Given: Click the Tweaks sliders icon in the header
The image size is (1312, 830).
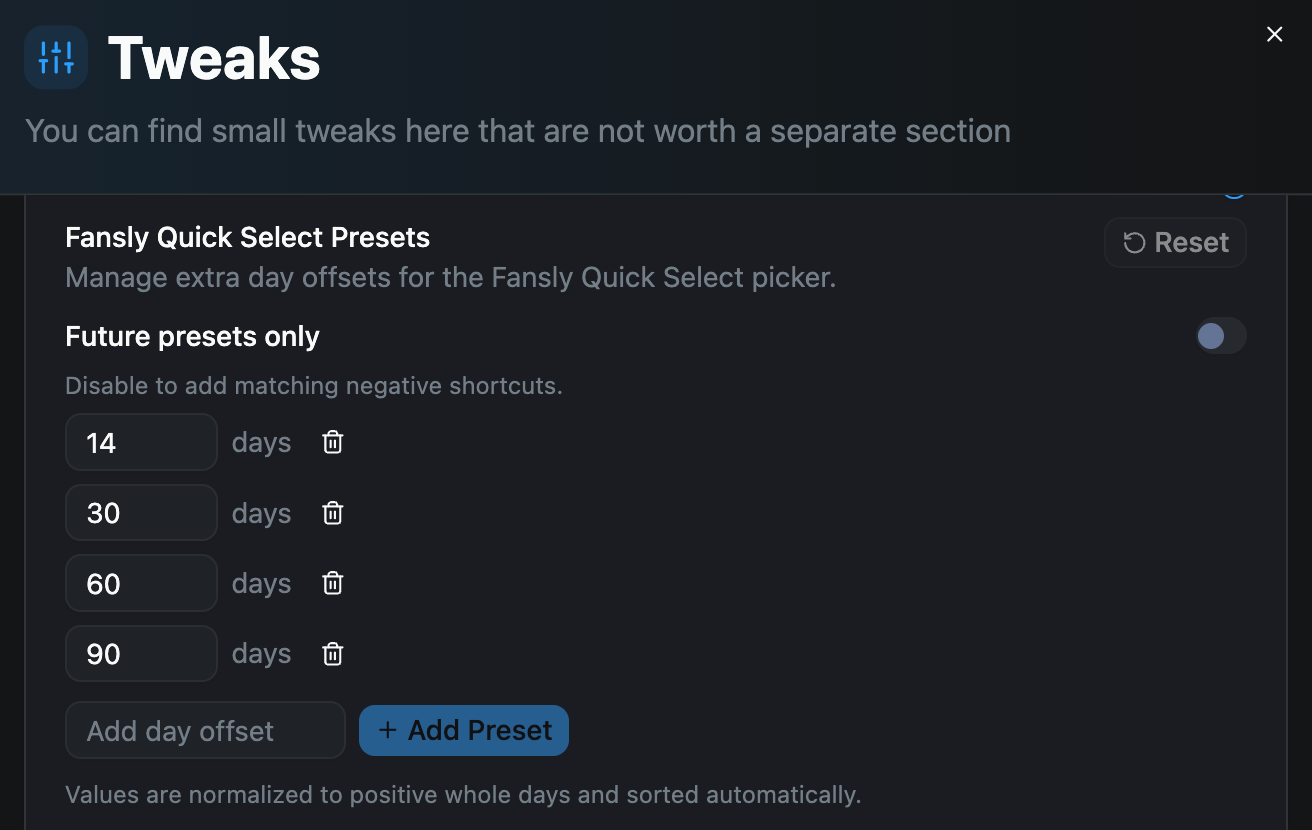Looking at the screenshot, I should coord(55,57).
